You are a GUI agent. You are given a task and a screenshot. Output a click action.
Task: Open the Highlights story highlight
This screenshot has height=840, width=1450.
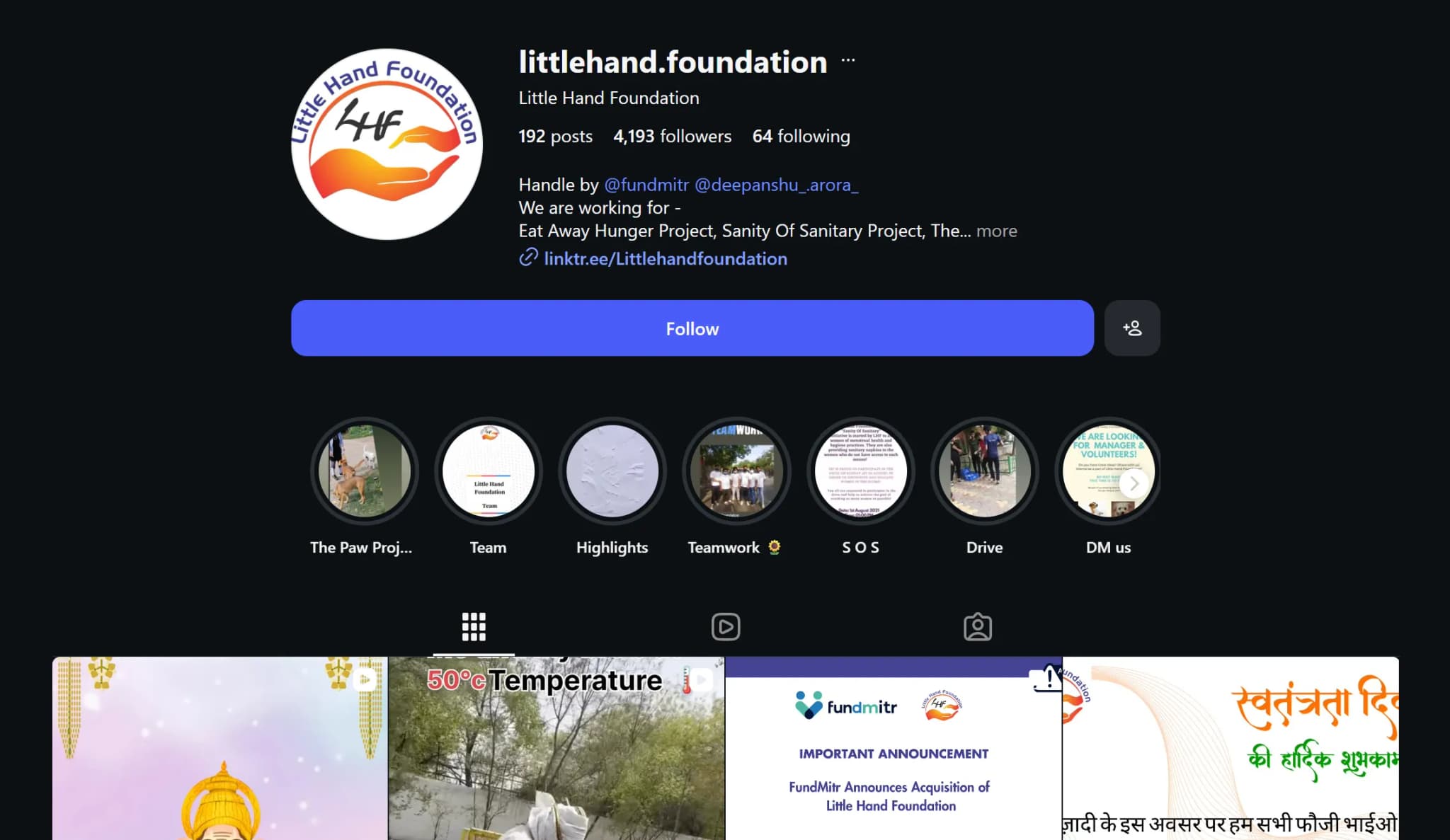[612, 471]
